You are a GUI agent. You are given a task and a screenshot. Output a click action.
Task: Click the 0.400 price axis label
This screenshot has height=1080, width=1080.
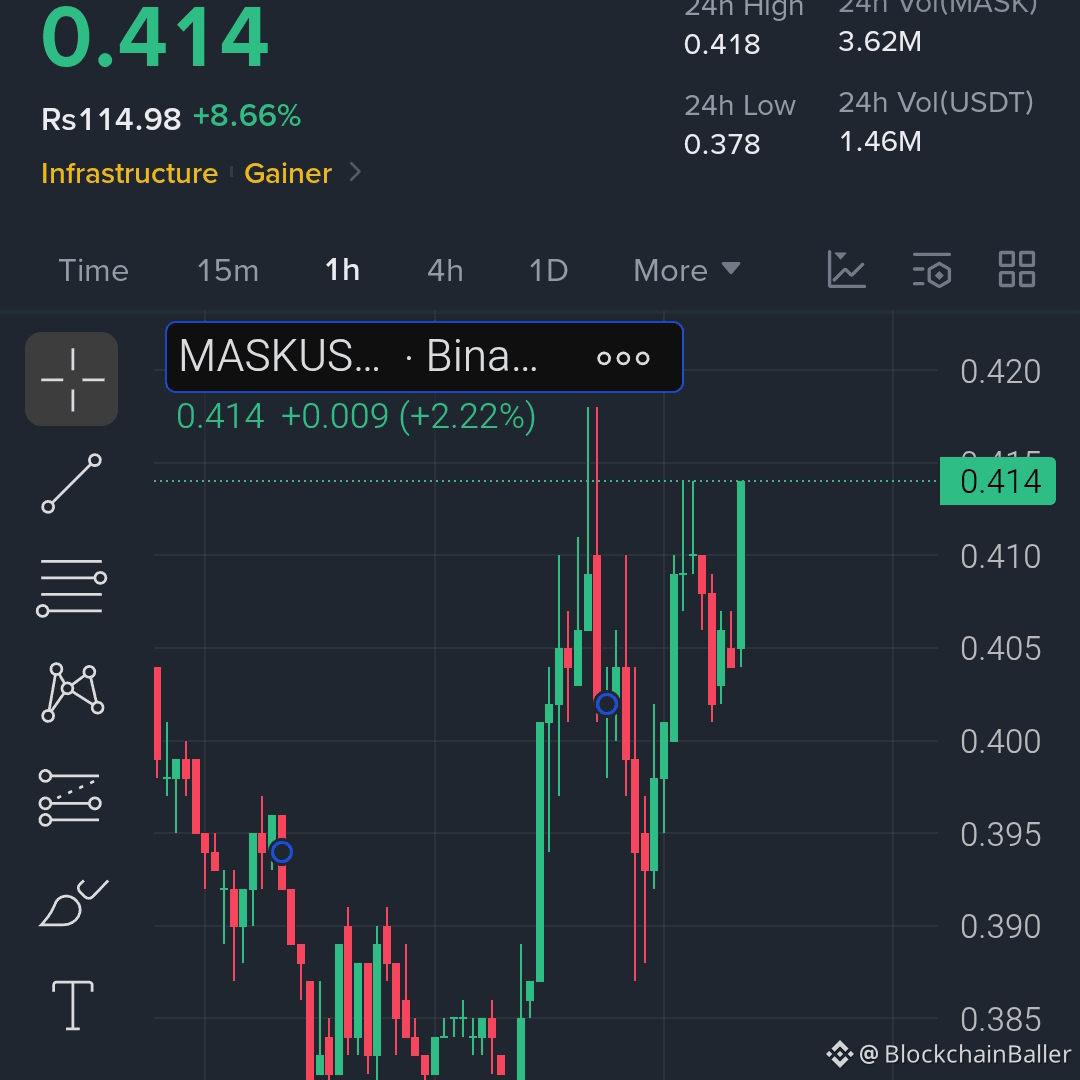pyautogui.click(x=1000, y=741)
